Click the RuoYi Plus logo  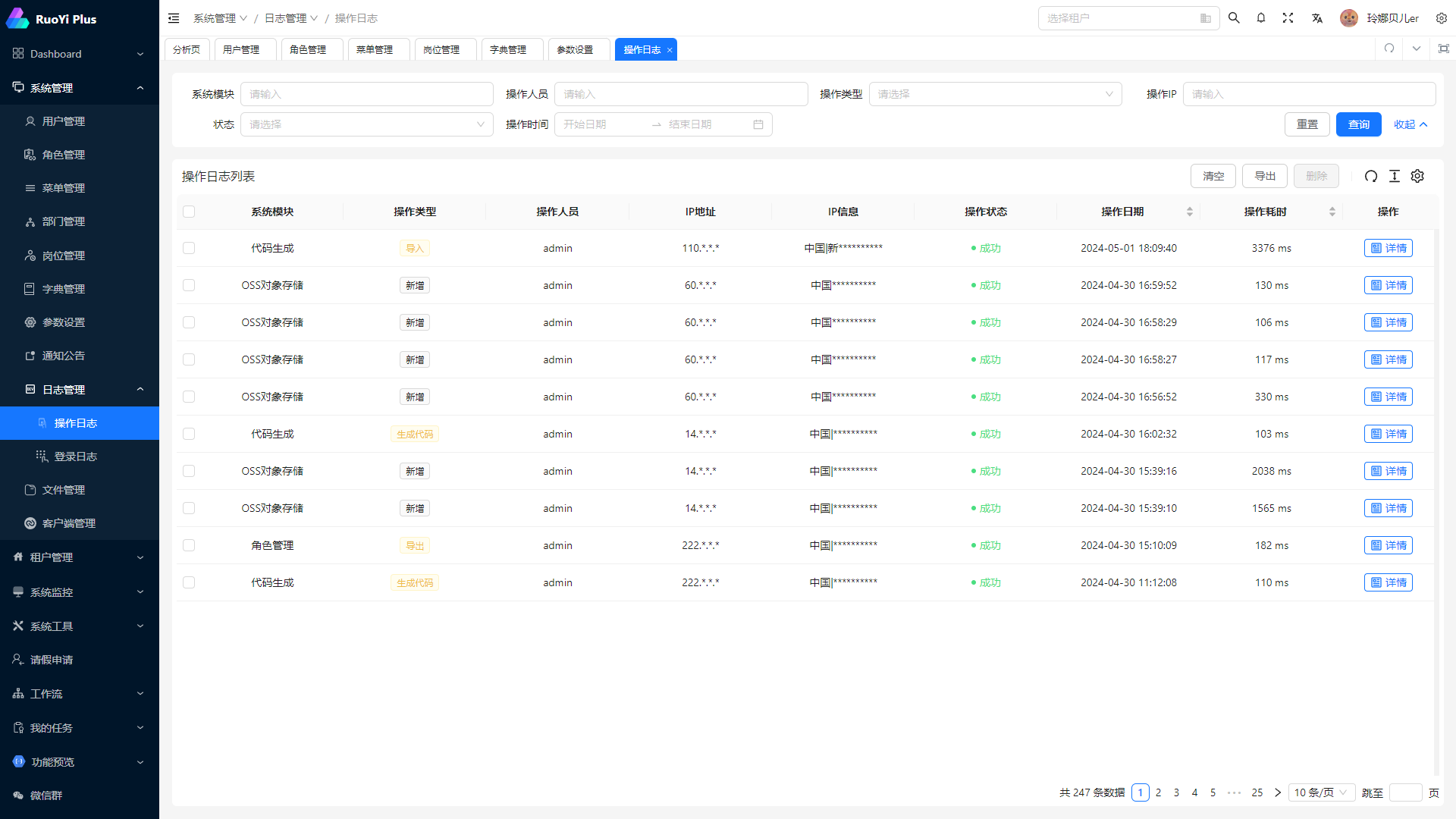52,19
